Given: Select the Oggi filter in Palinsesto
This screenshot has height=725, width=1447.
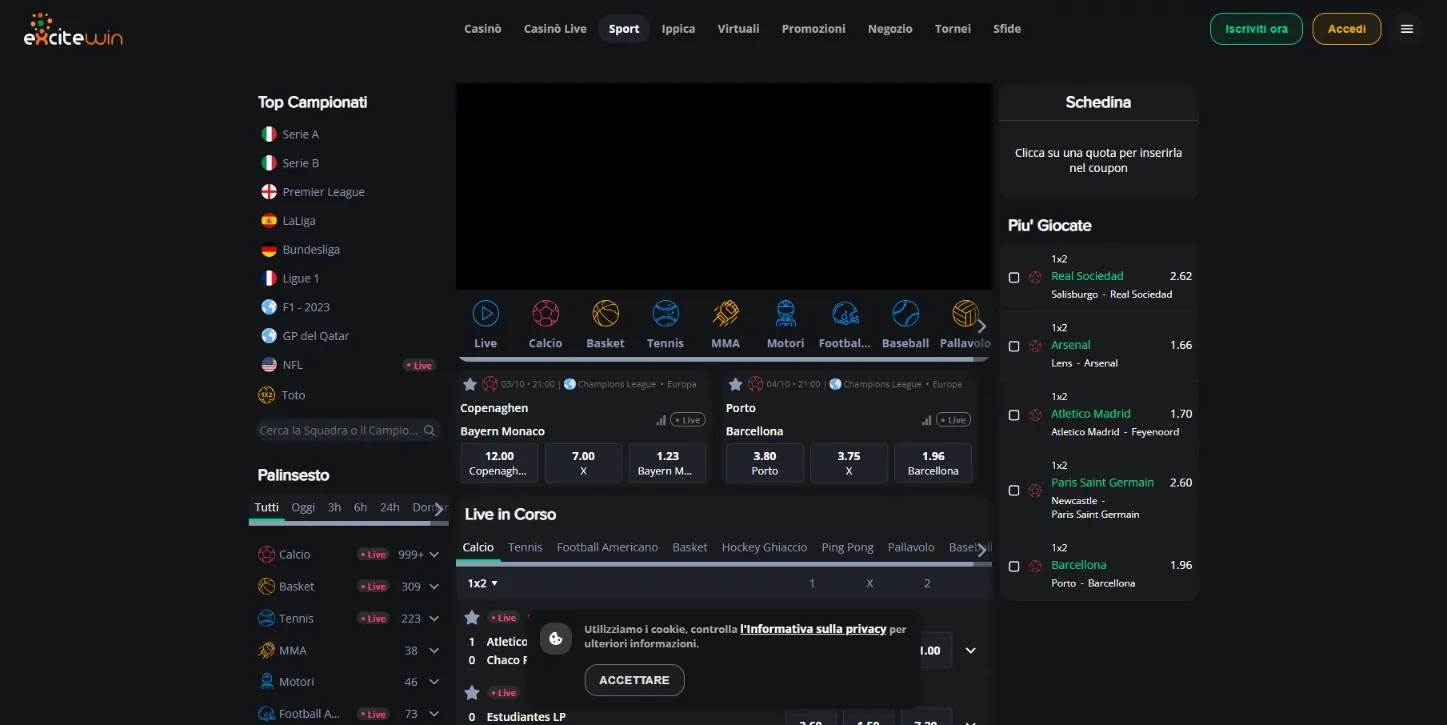Looking at the screenshot, I should (302, 507).
